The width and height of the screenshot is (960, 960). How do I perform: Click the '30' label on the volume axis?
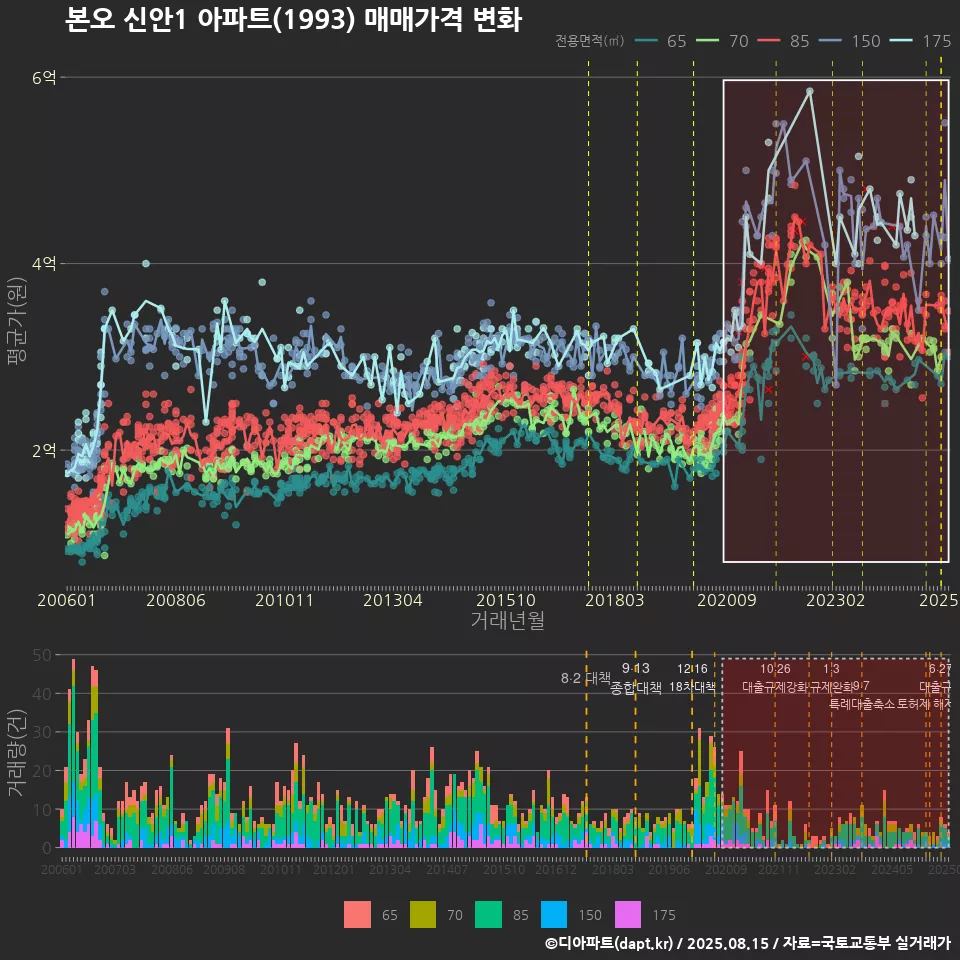[42, 732]
